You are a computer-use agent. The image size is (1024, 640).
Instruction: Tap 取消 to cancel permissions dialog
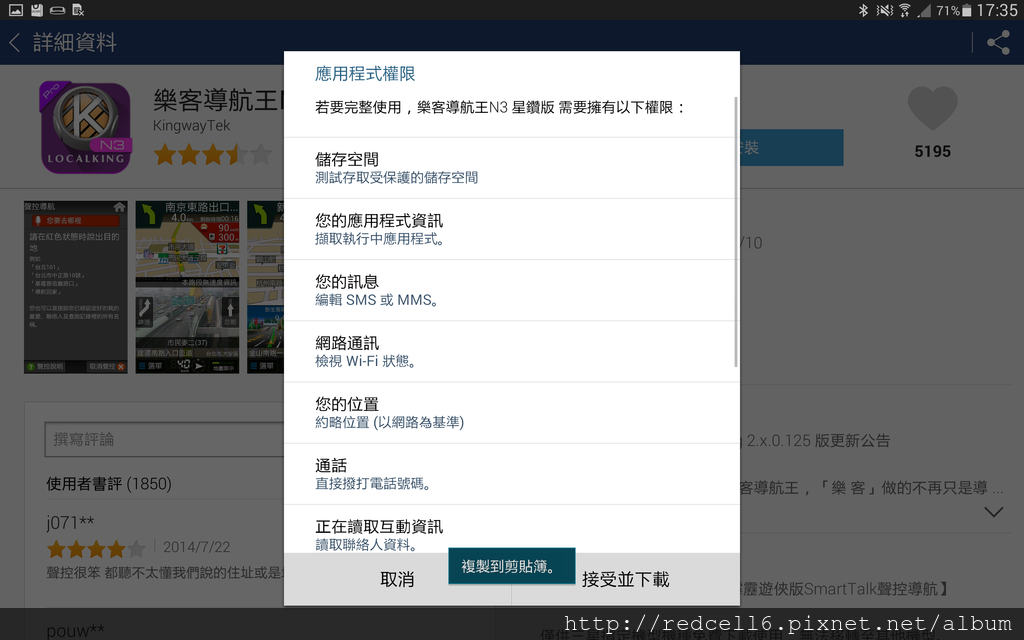point(397,579)
